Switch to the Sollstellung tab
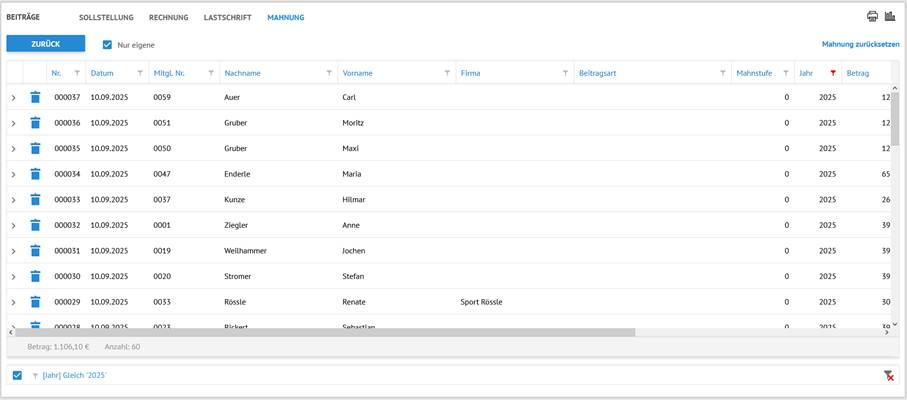Image resolution: width=907 pixels, height=400 pixels. (x=107, y=18)
